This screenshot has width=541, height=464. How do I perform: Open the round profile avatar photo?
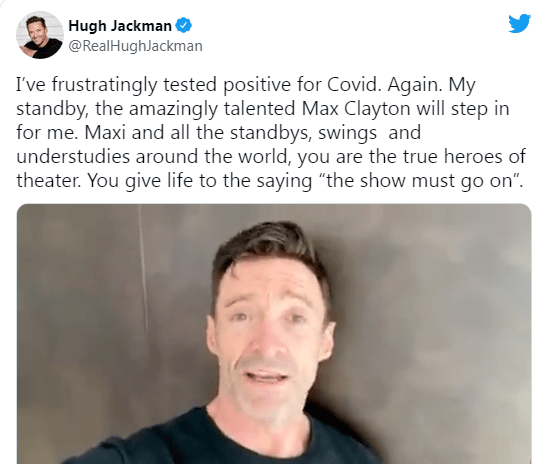click(x=40, y=35)
